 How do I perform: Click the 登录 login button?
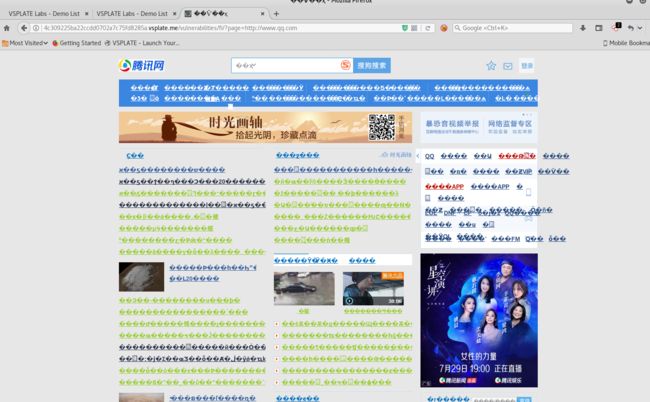point(527,66)
